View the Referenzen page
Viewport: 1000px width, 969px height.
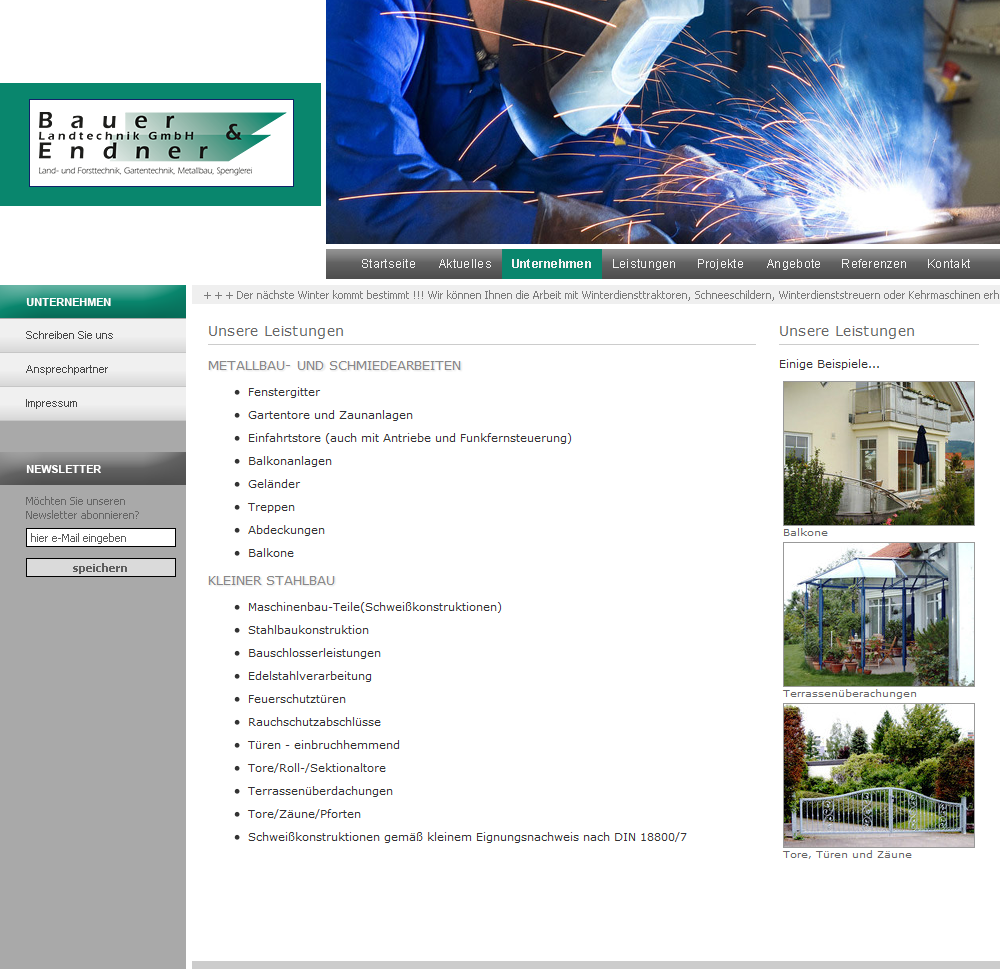(x=873, y=264)
